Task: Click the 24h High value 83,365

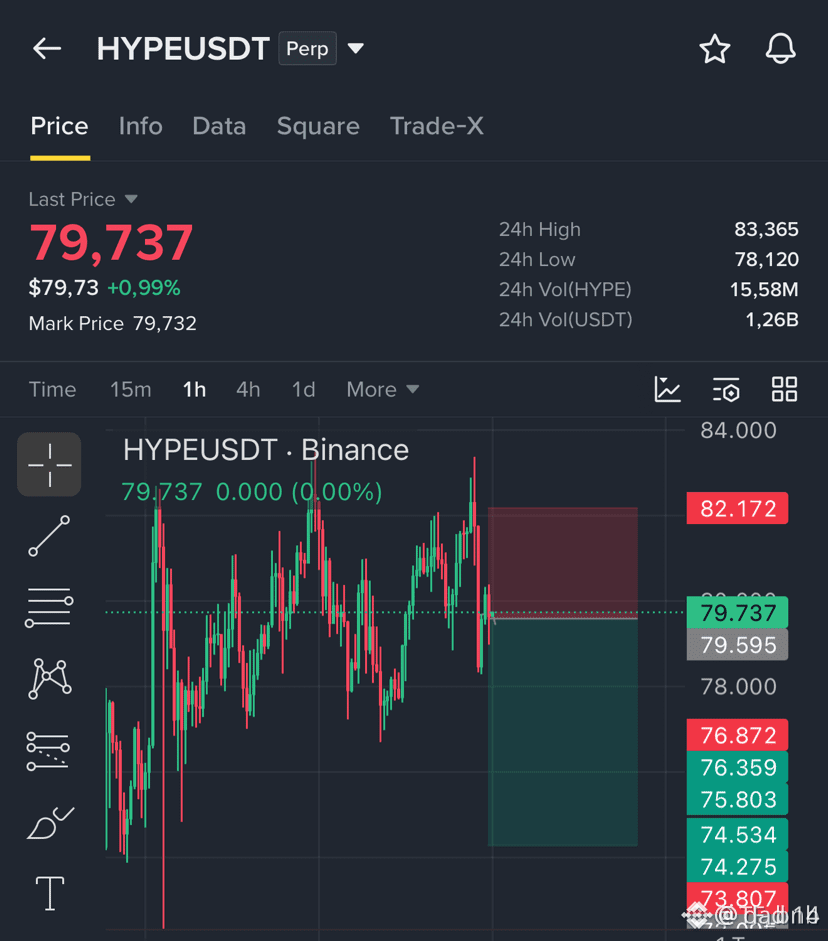Action: pyautogui.click(x=766, y=229)
